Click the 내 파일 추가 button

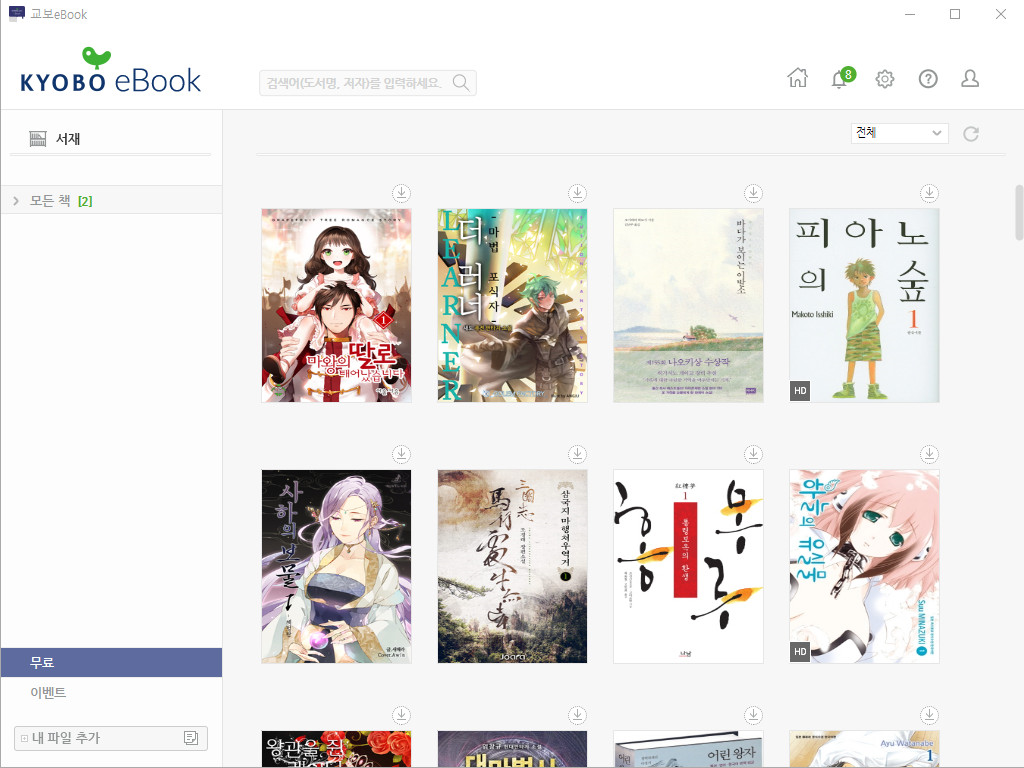(x=111, y=738)
